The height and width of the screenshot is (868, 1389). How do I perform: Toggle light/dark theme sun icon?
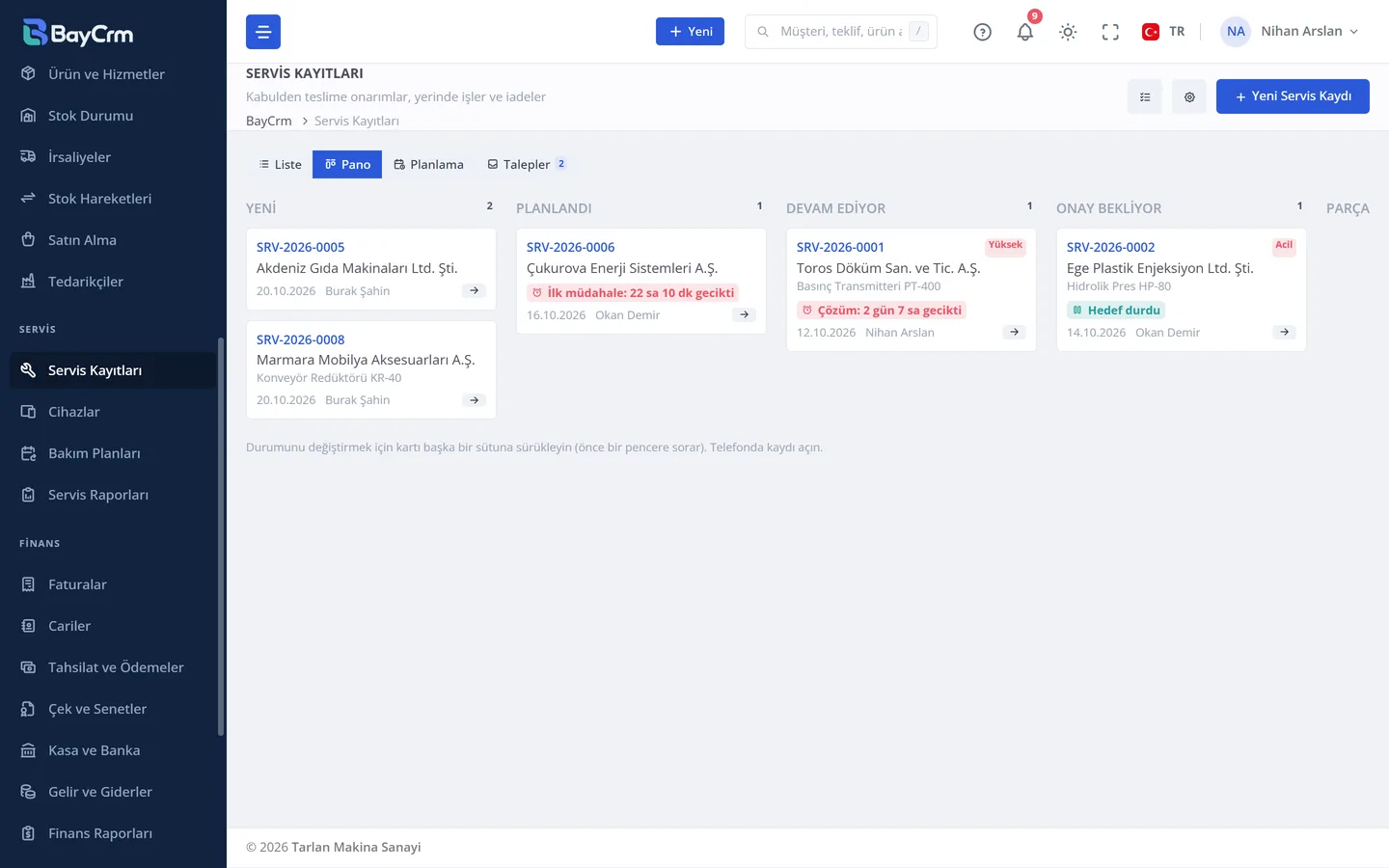(x=1068, y=32)
